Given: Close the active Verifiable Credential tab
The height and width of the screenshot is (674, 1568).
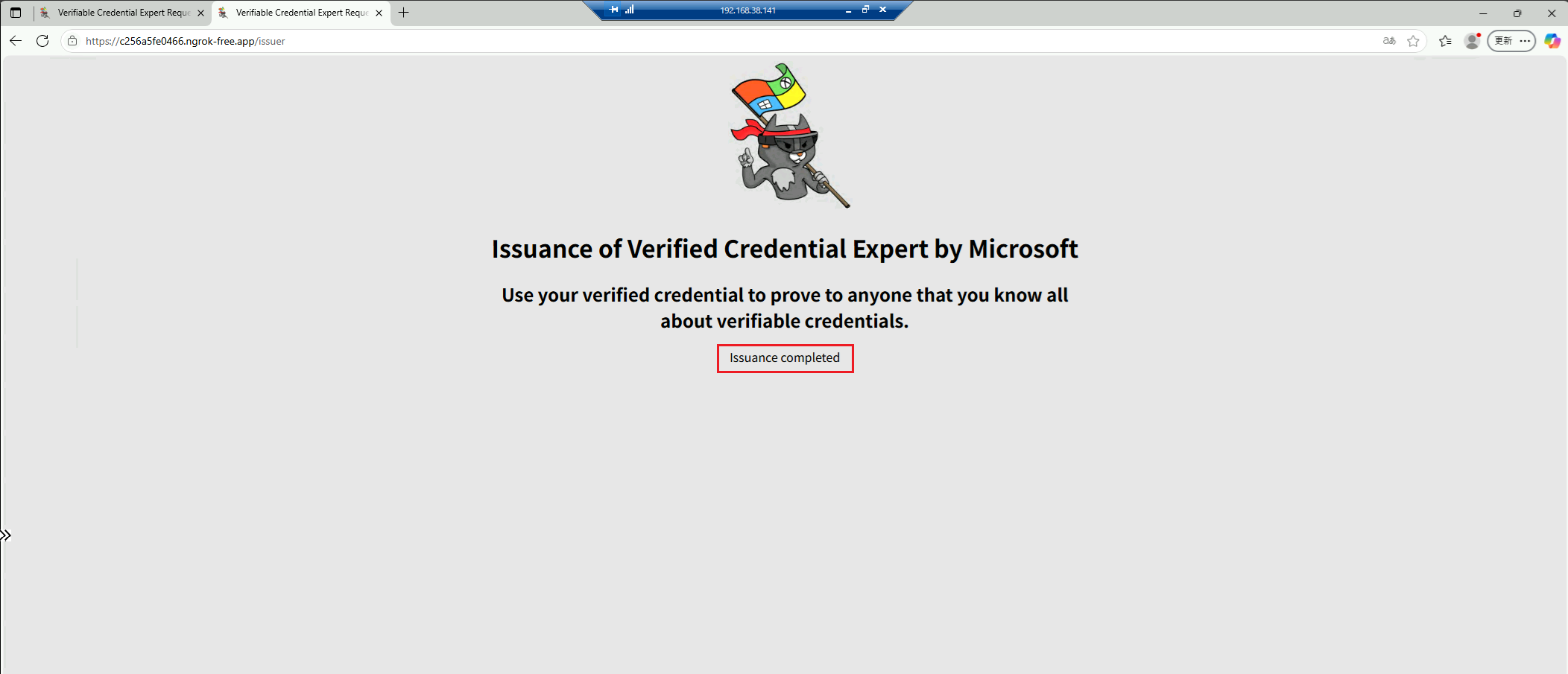Looking at the screenshot, I should click(379, 13).
